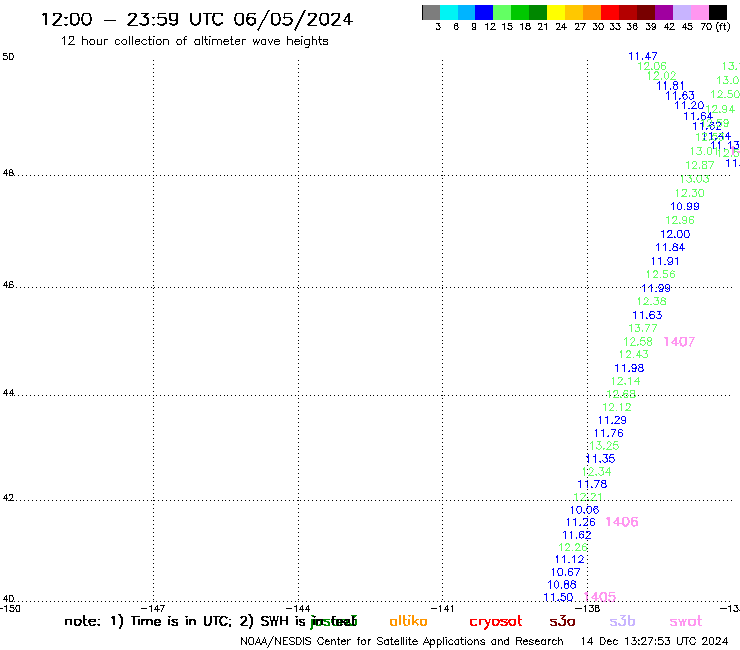Screen dimensions: 740x650
Task: Click the 's3a' satellite legend label
Action: 562,621
